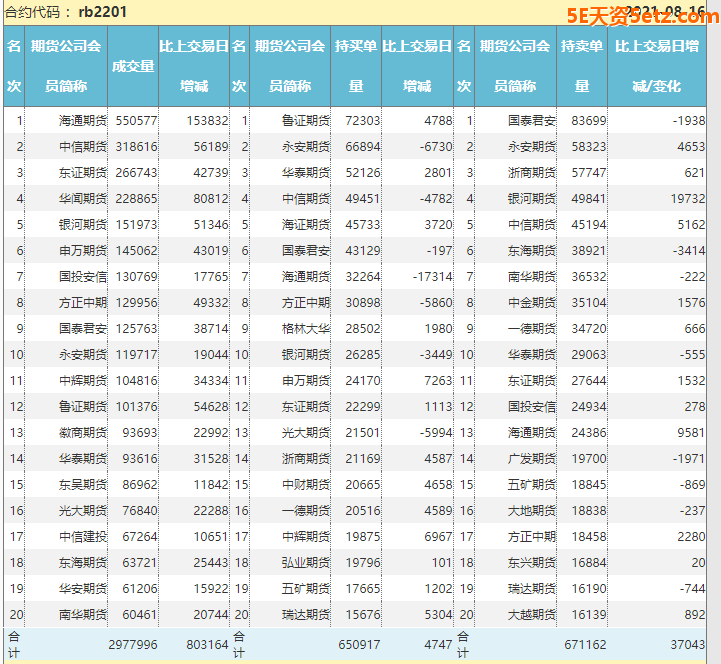
Task: Select 鲁证期货 long position value 72303
Action: (361, 120)
